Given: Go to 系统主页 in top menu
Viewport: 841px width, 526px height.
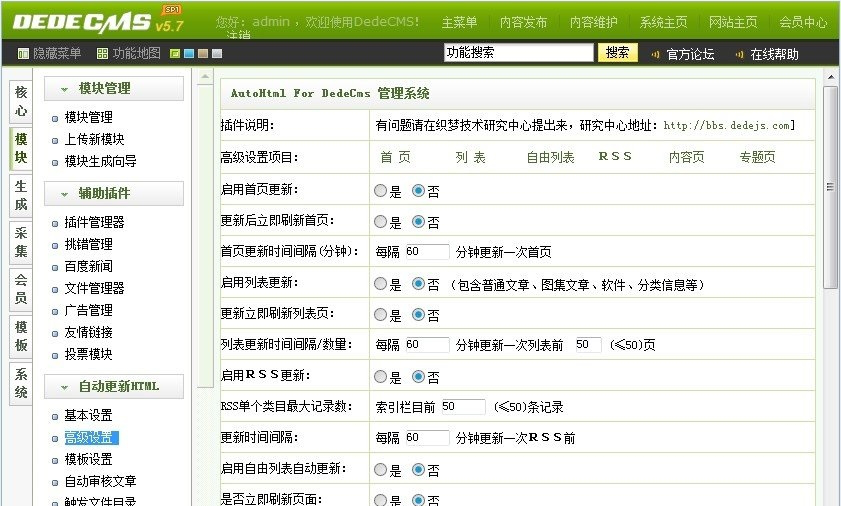Looking at the screenshot, I should point(663,23).
